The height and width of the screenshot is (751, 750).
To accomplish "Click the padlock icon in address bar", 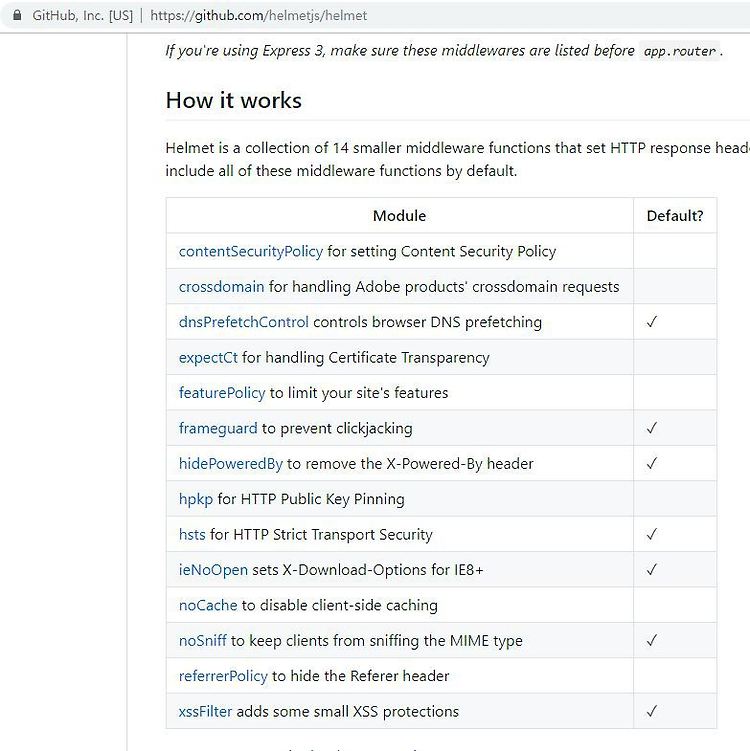I will tap(17, 15).
